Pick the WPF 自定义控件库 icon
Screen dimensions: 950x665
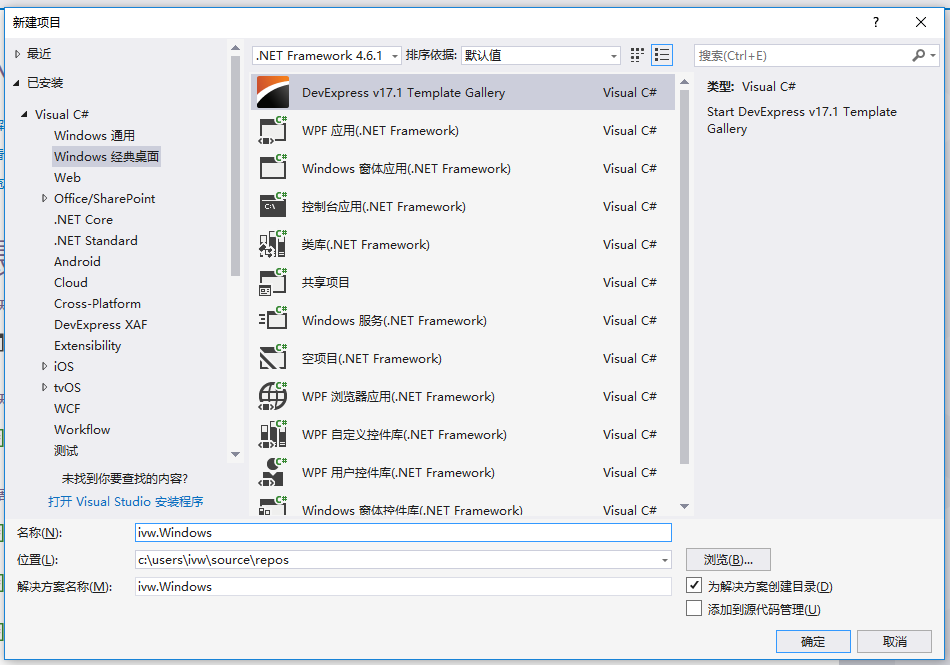tap(273, 434)
